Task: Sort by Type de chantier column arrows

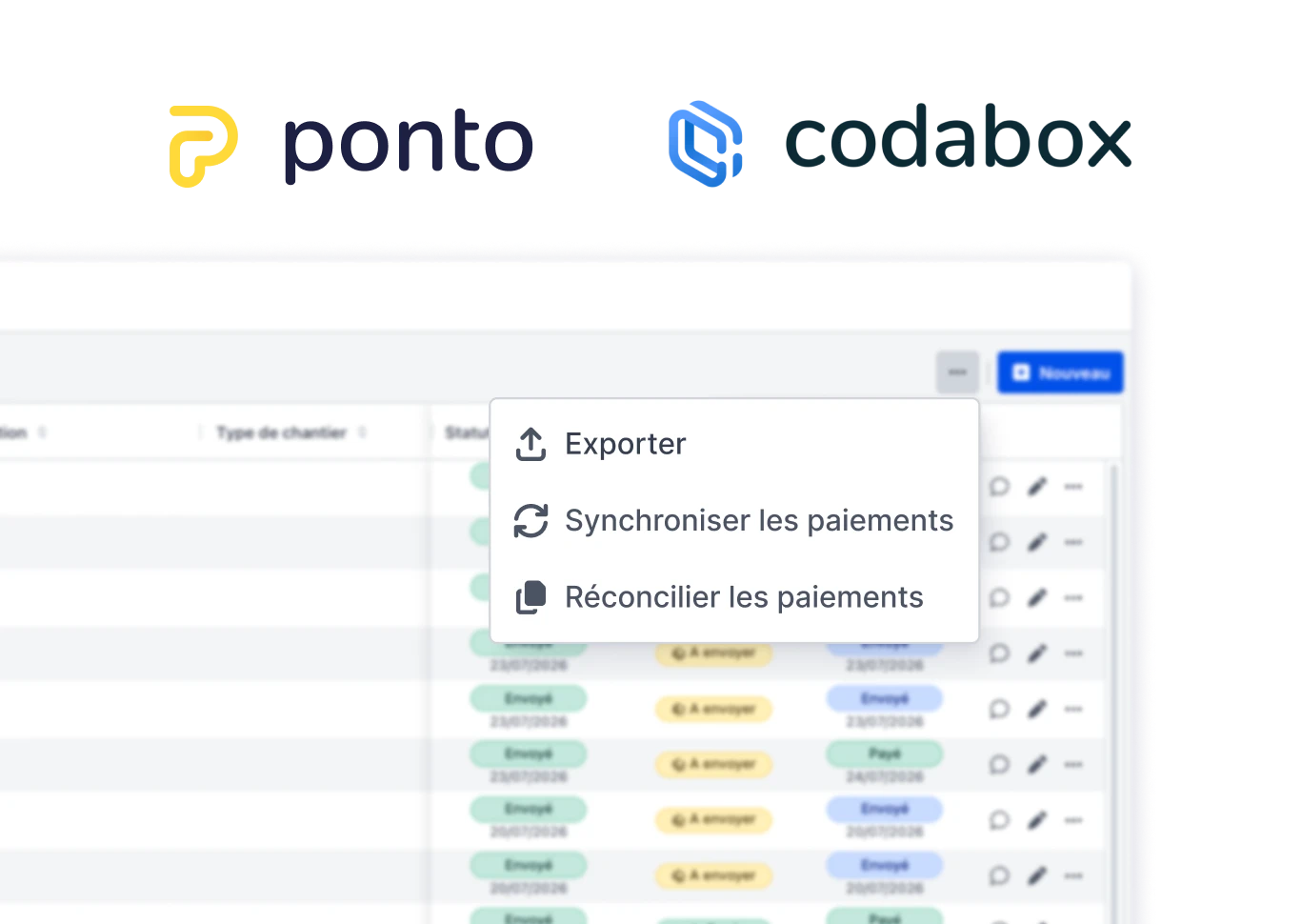Action: pyautogui.click(x=362, y=432)
